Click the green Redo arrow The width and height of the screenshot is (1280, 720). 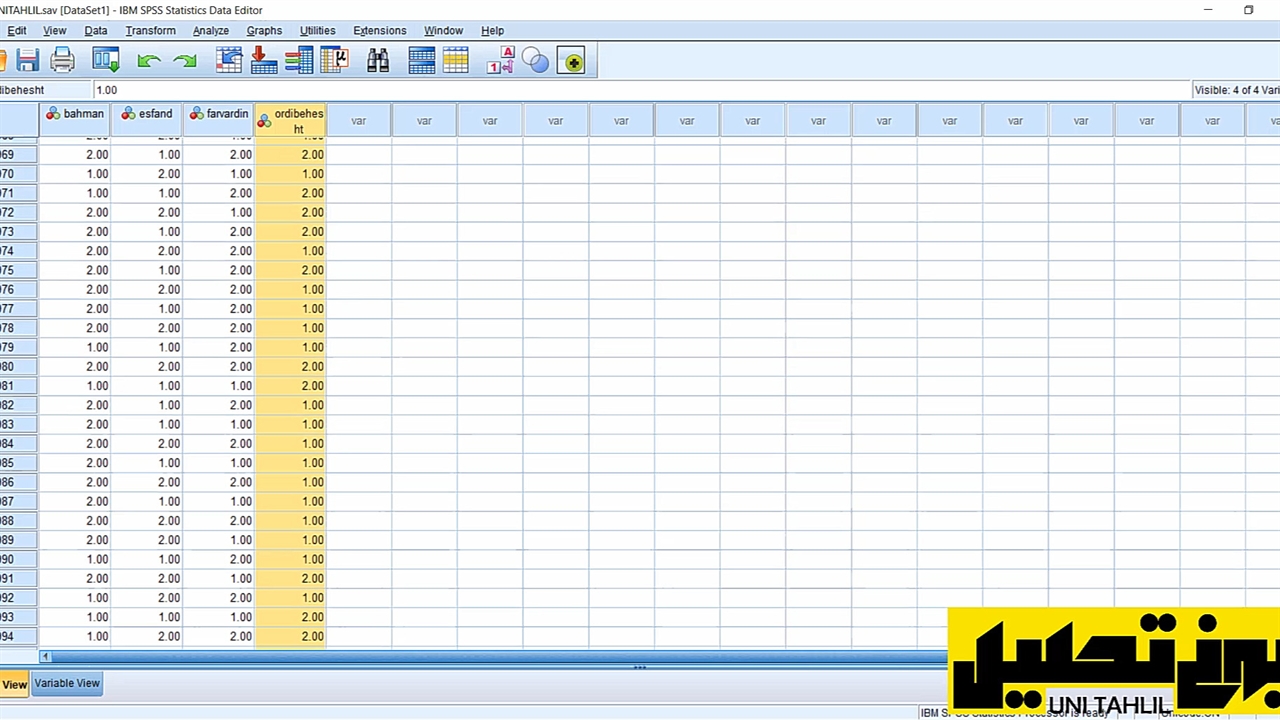pyautogui.click(x=185, y=61)
